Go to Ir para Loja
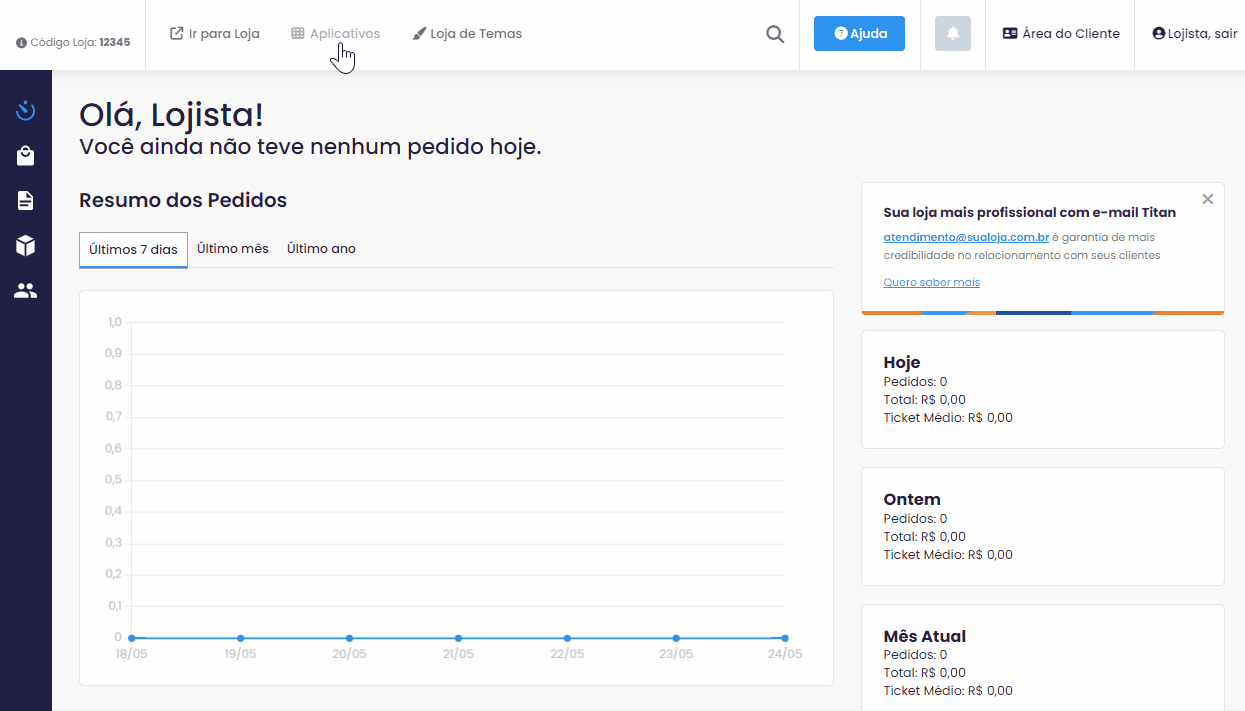Viewport: 1245px width, 711px height. point(215,34)
